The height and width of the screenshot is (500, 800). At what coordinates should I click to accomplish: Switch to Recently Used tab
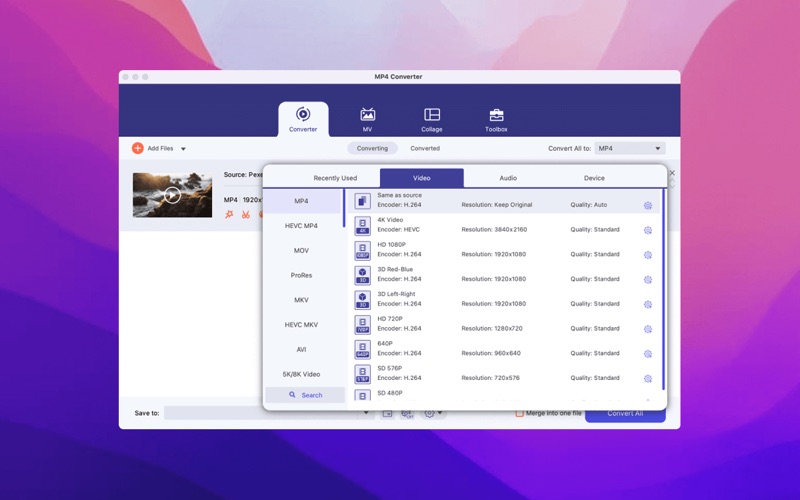(x=335, y=178)
